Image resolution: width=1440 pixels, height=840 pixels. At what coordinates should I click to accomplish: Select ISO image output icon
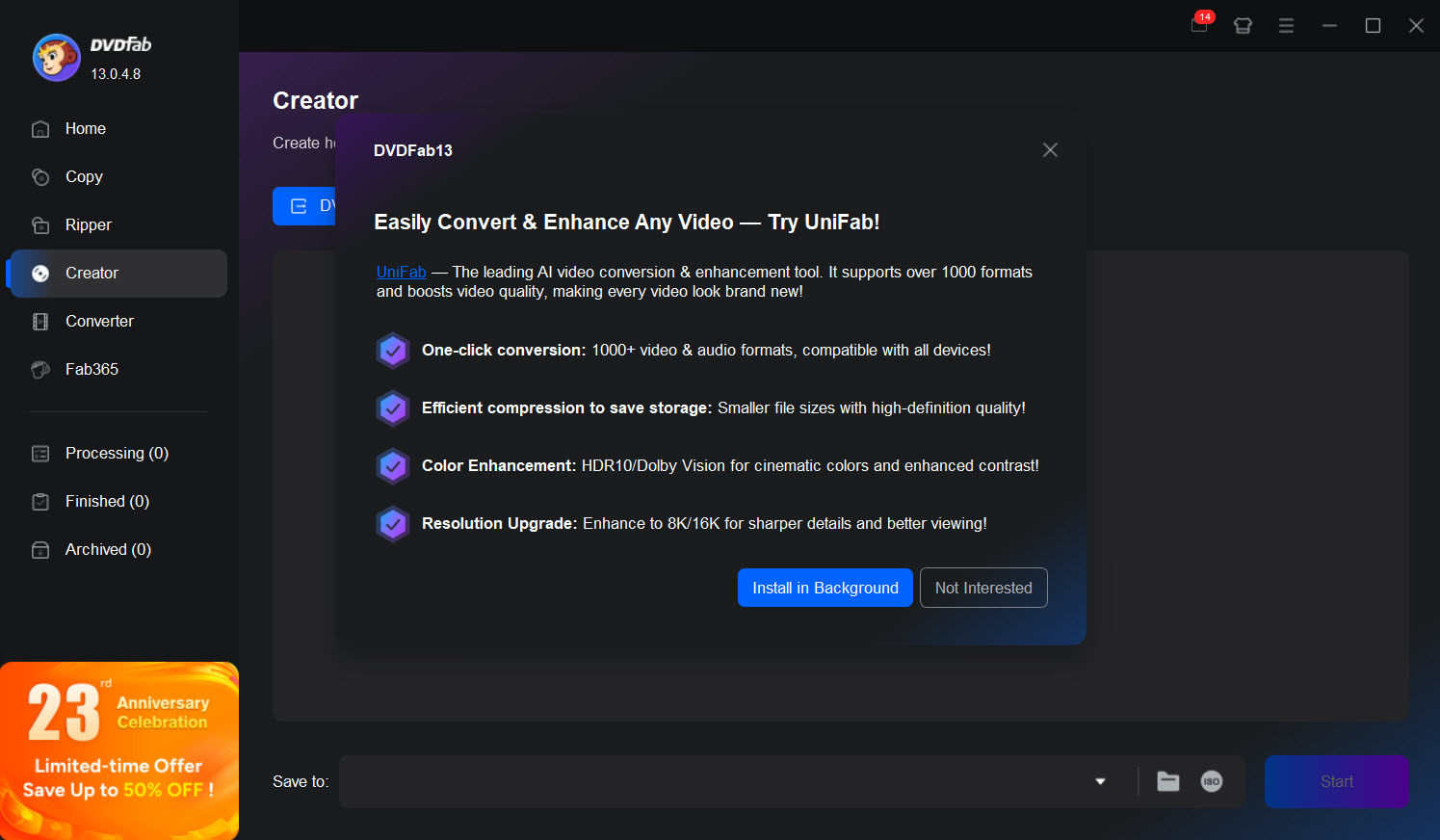click(1211, 781)
